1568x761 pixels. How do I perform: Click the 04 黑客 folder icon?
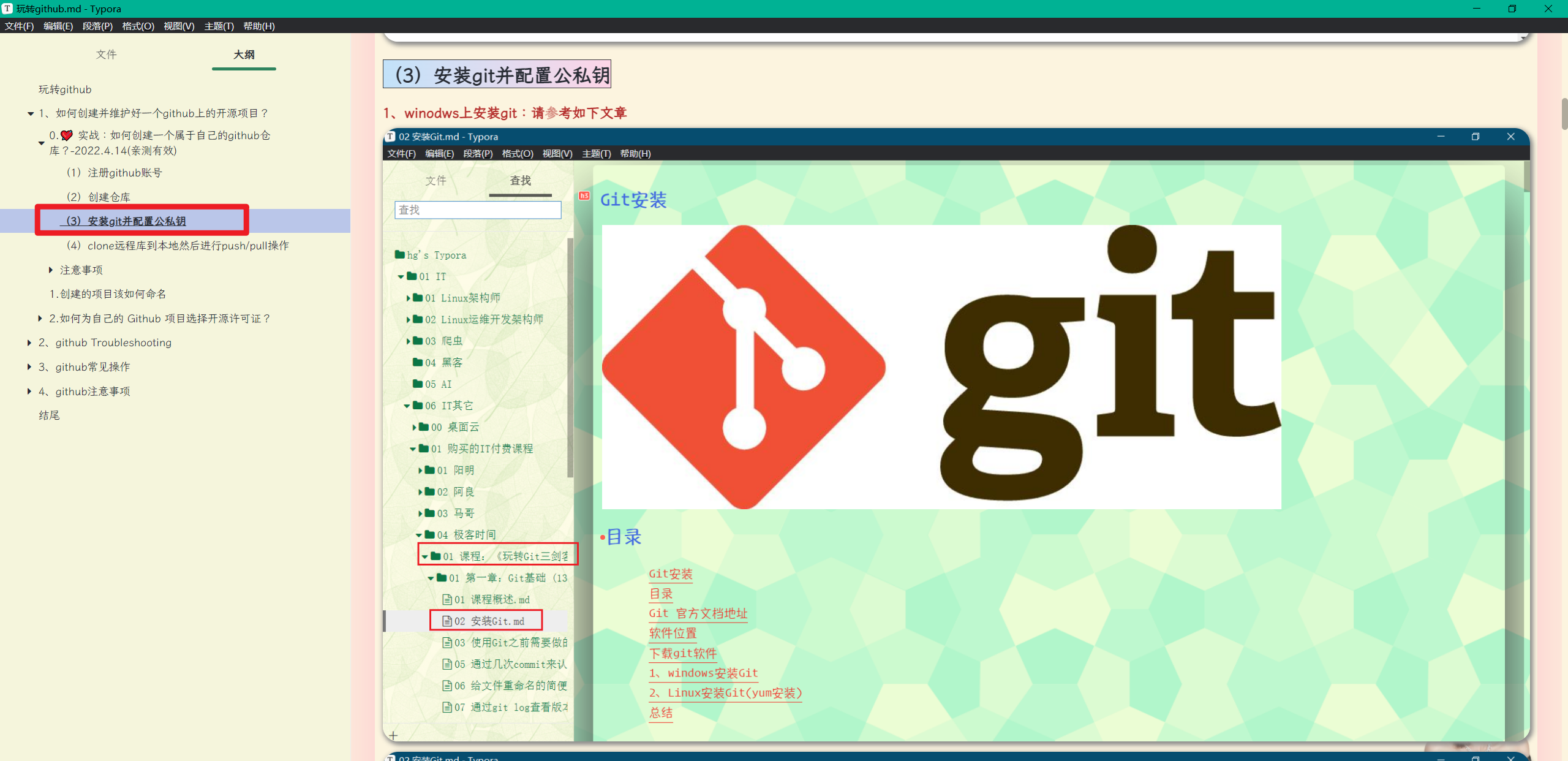(418, 362)
